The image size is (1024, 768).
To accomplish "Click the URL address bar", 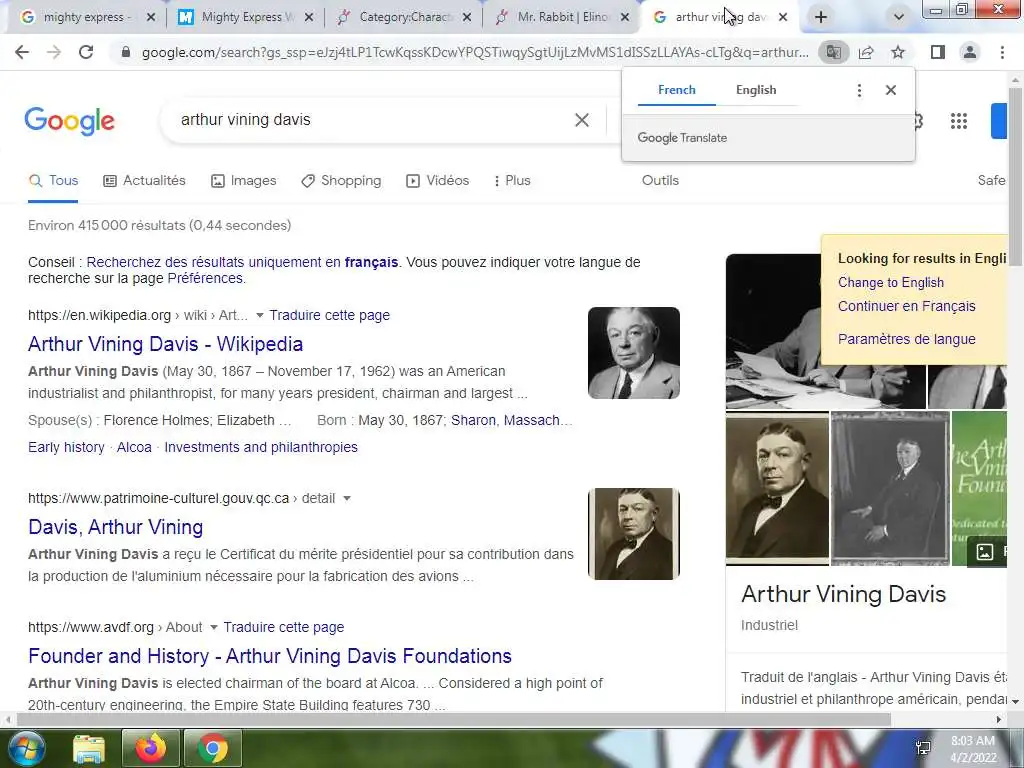I will click(475, 52).
